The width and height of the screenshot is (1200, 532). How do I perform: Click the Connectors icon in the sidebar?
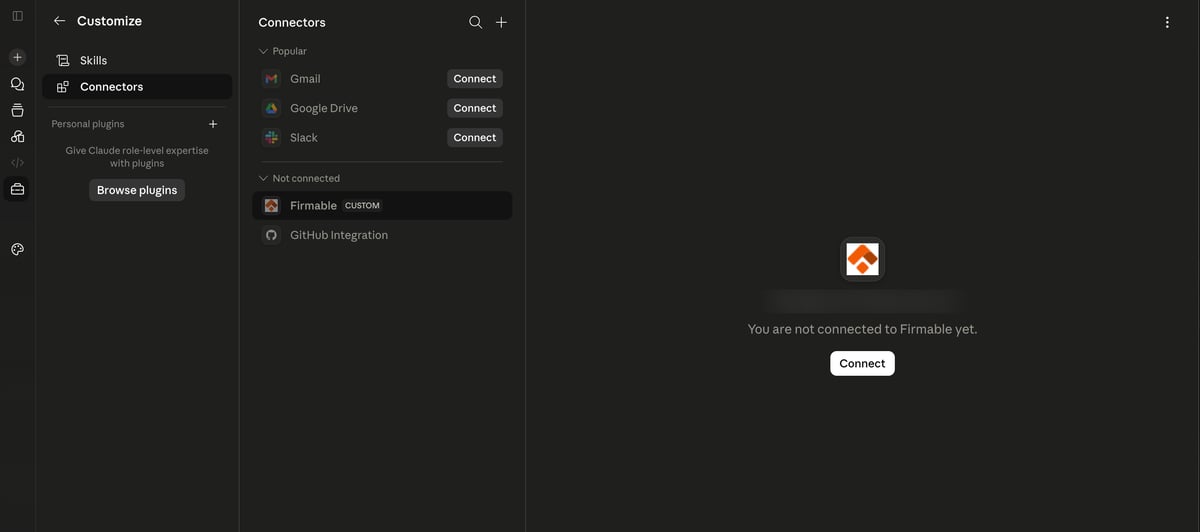pos(63,87)
